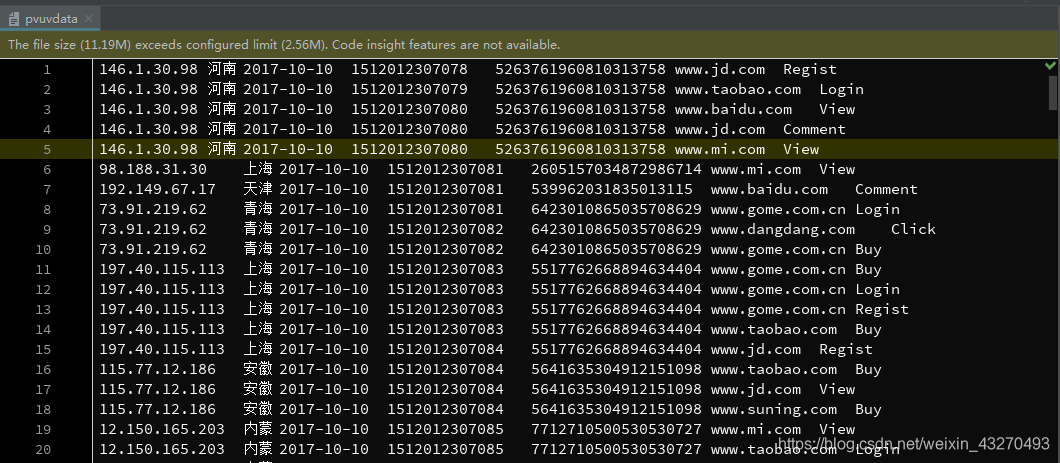Click '197.40.115.113' on line 11
This screenshot has height=463, width=1060.
(x=162, y=270)
